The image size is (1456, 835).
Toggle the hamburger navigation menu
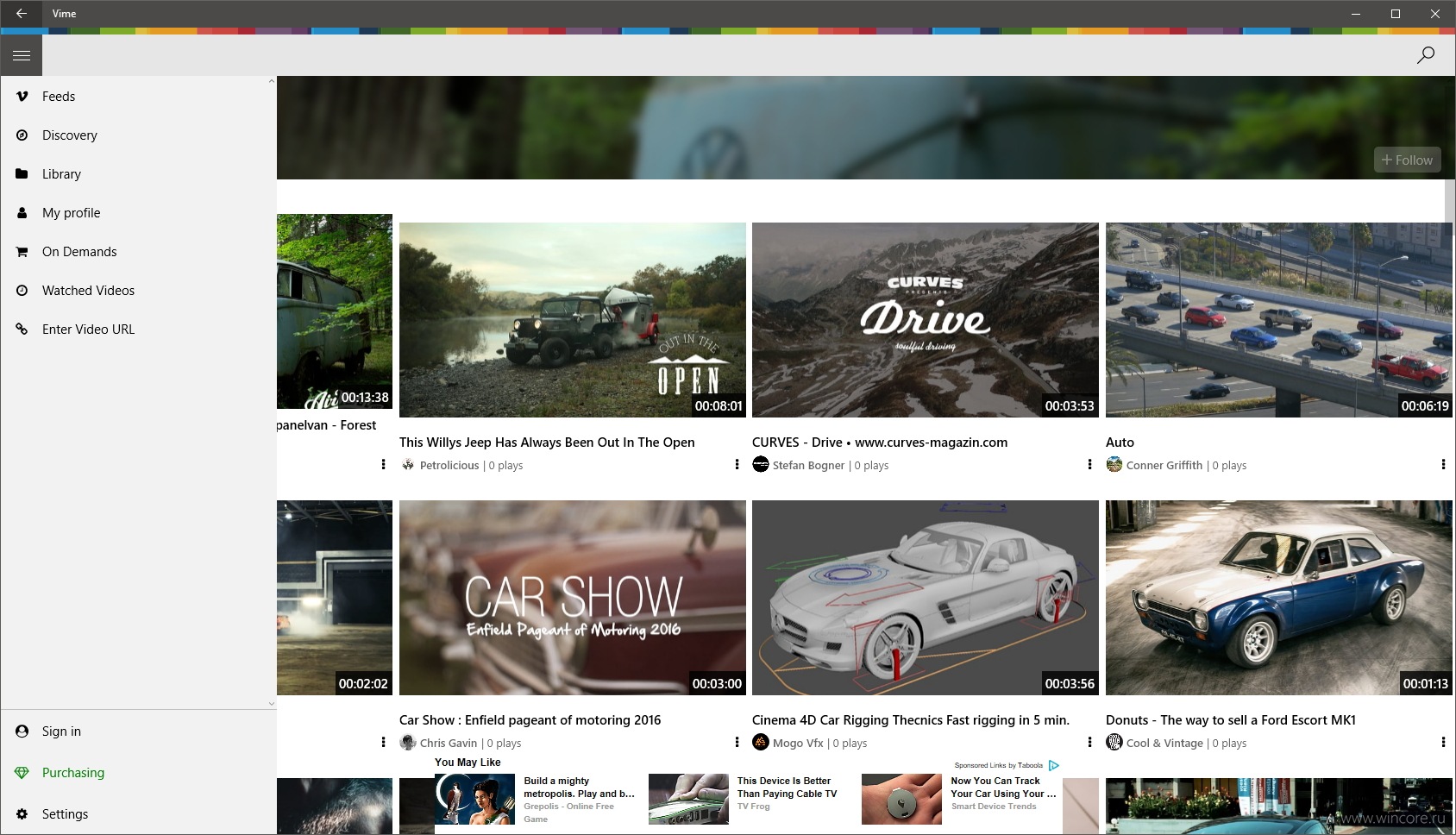pos(22,55)
